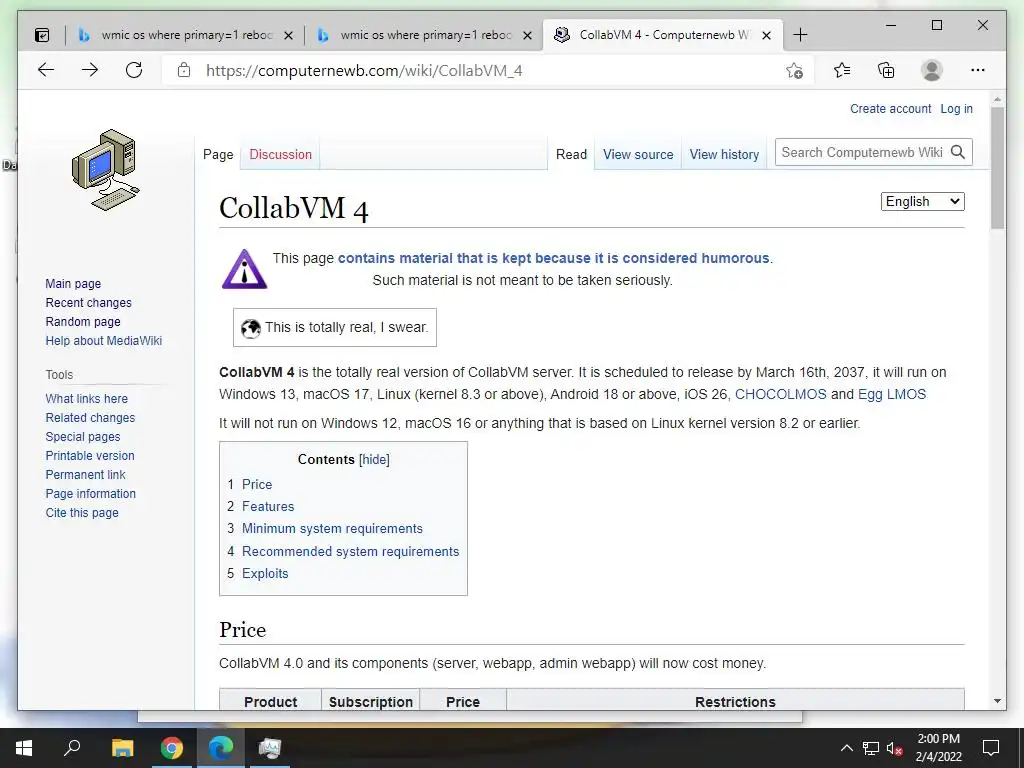
Task: Open Printable version link
Action: [89, 455]
